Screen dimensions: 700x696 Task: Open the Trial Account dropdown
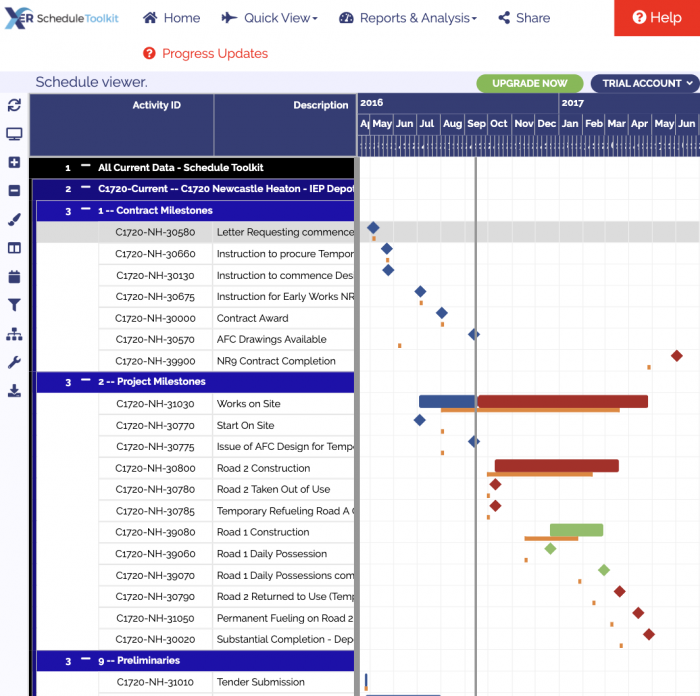pyautogui.click(x=645, y=83)
